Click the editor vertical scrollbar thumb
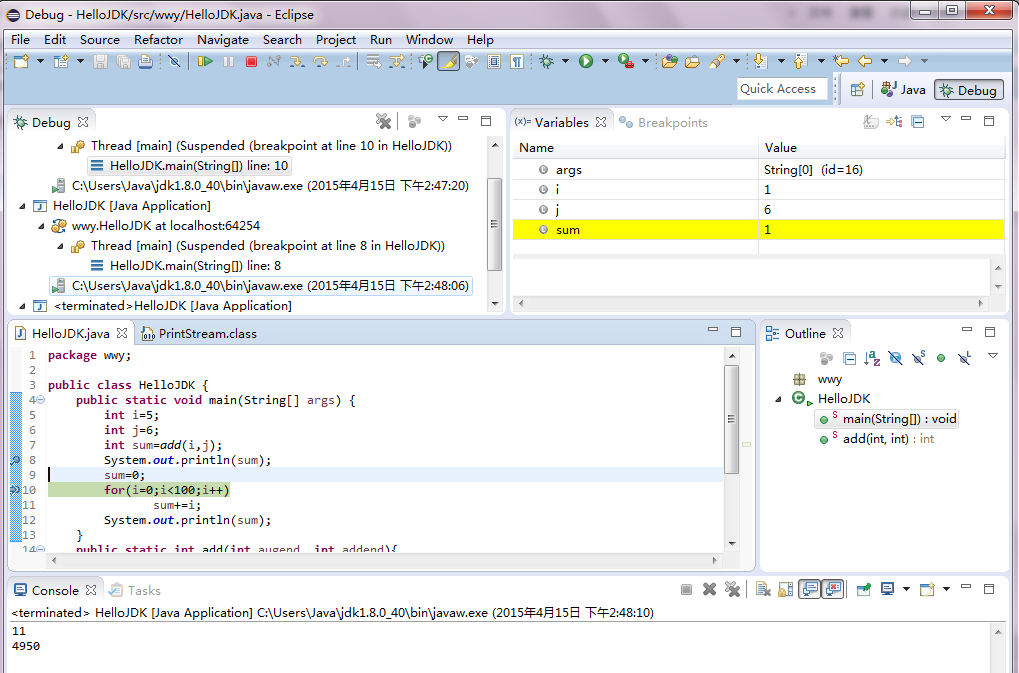Image resolution: width=1019 pixels, height=673 pixels. 732,419
